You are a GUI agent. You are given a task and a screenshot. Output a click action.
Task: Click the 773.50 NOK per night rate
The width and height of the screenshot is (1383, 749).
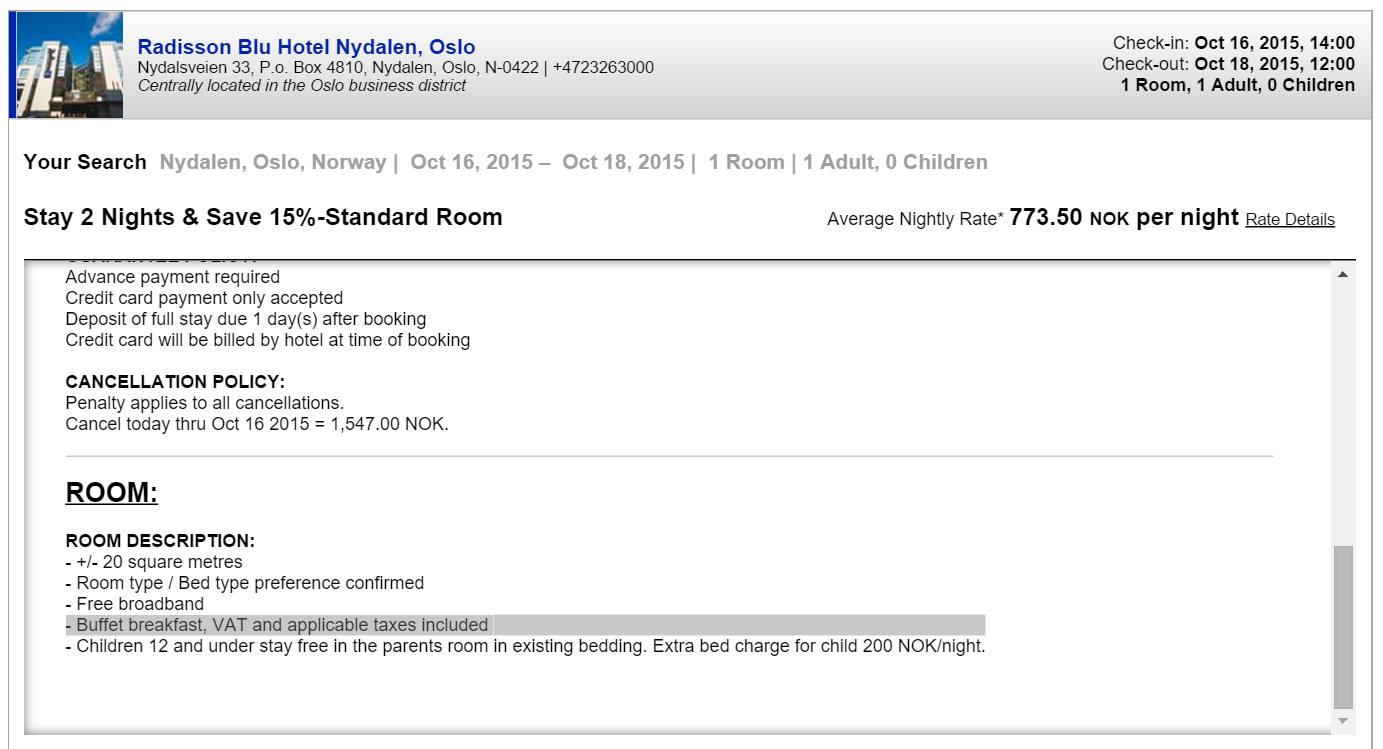point(1124,218)
